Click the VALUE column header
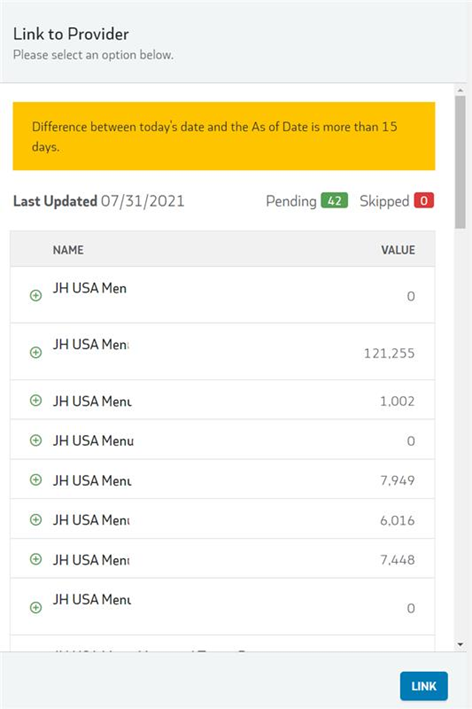The width and height of the screenshot is (472, 709). tap(398, 250)
